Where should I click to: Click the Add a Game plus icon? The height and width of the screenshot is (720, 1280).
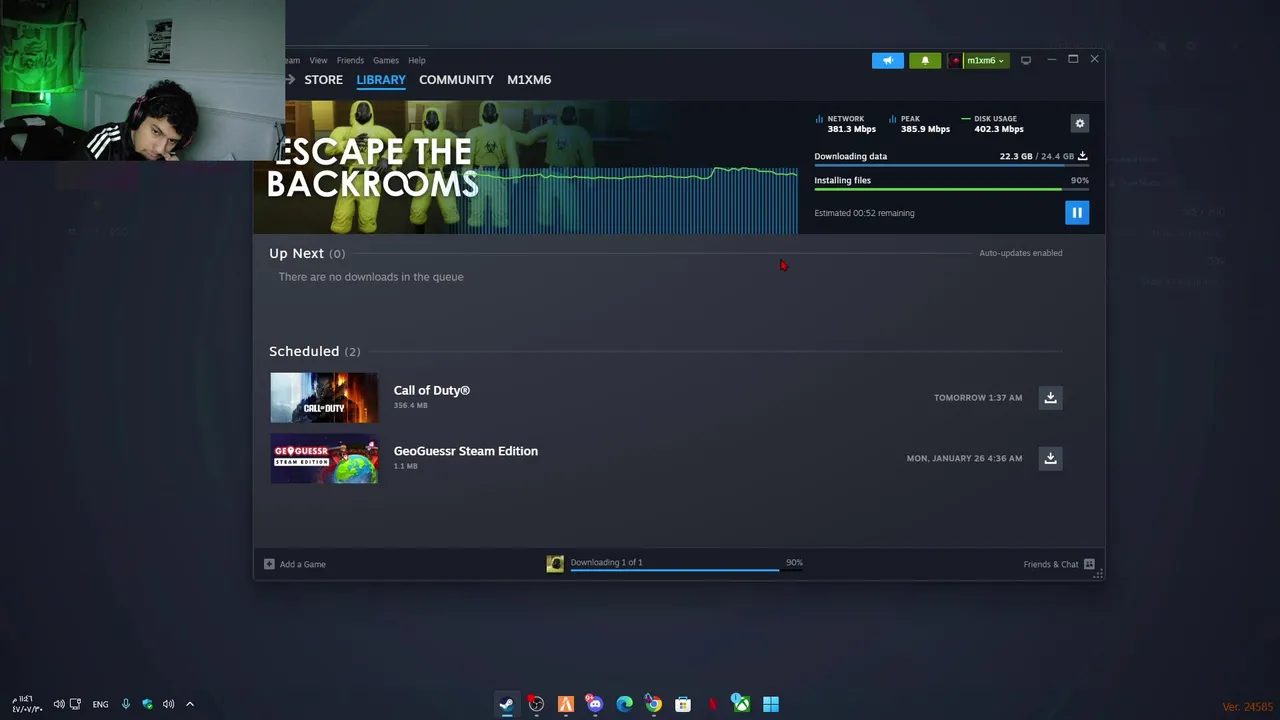coord(269,564)
